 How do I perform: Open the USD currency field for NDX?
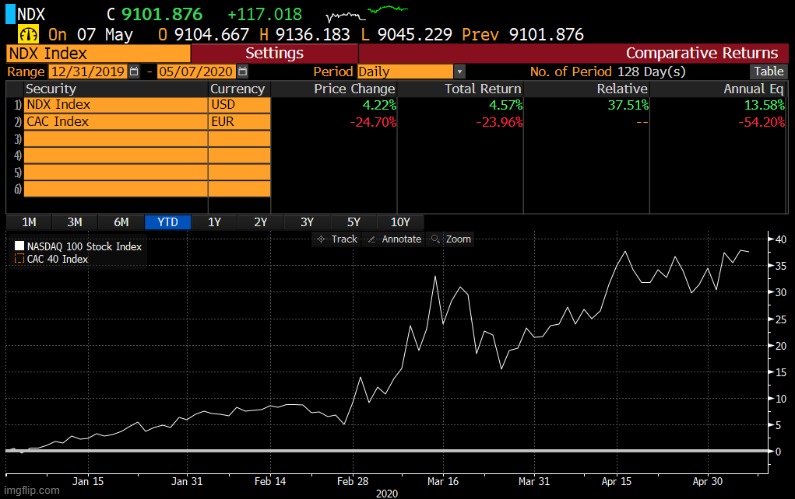[239, 105]
